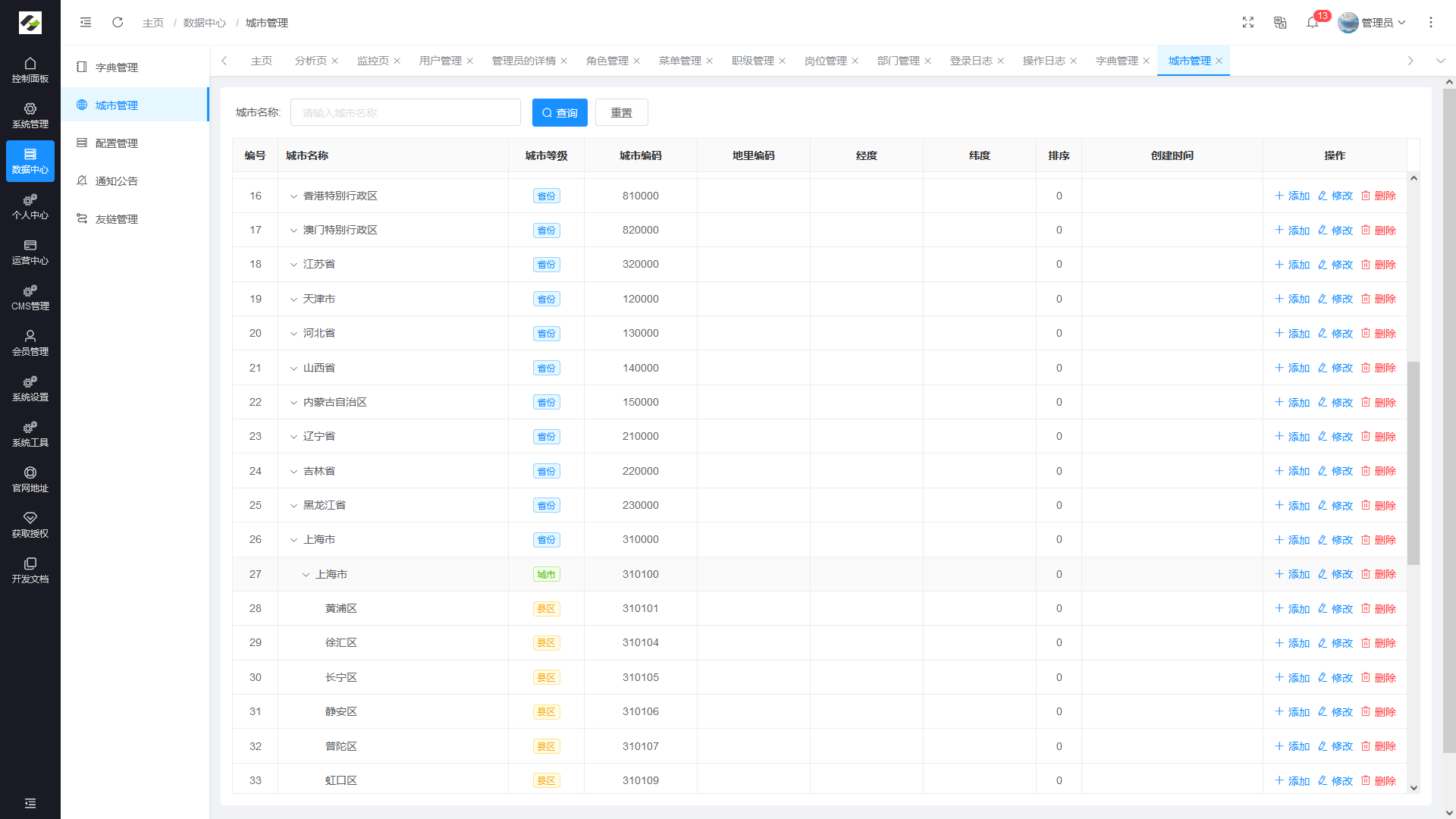Viewport: 1456px width, 819px height.
Task: Click the 重置 reset button
Action: click(621, 113)
